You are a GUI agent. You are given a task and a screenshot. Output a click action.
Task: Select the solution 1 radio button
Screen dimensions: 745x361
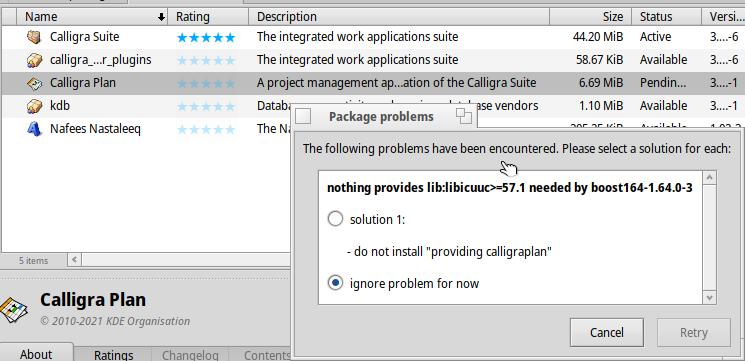click(335, 219)
